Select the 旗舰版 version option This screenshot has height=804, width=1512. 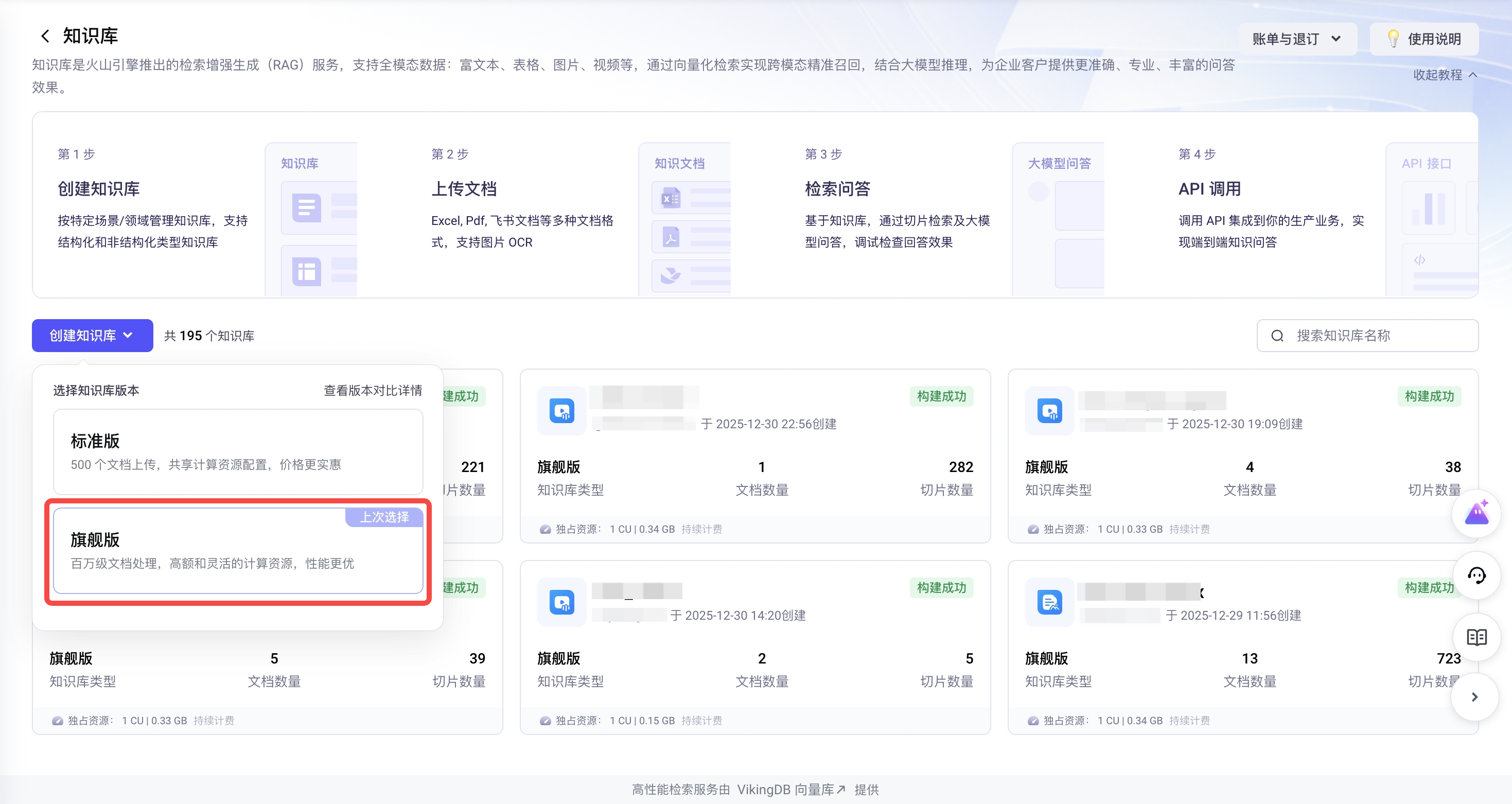coord(238,550)
